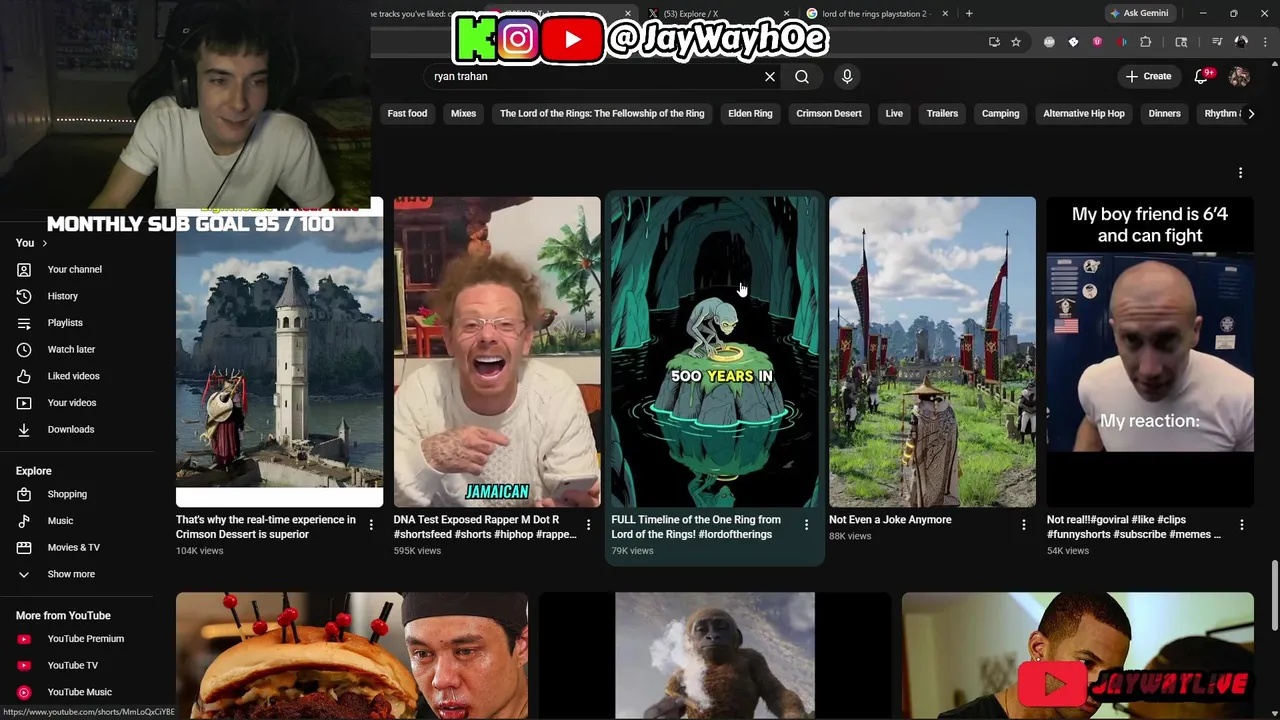This screenshot has height=720, width=1280.
Task: Open the DNA Test Jamaican short thumbnail
Action: click(497, 351)
